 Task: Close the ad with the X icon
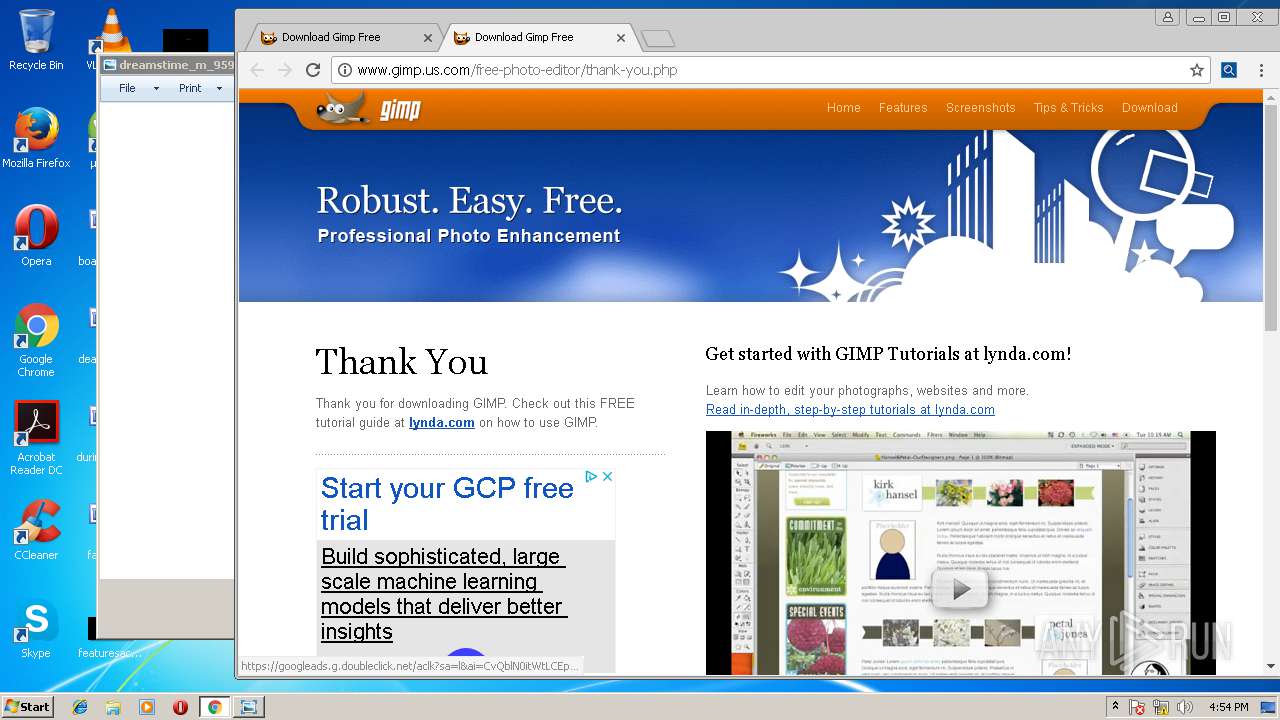point(606,477)
